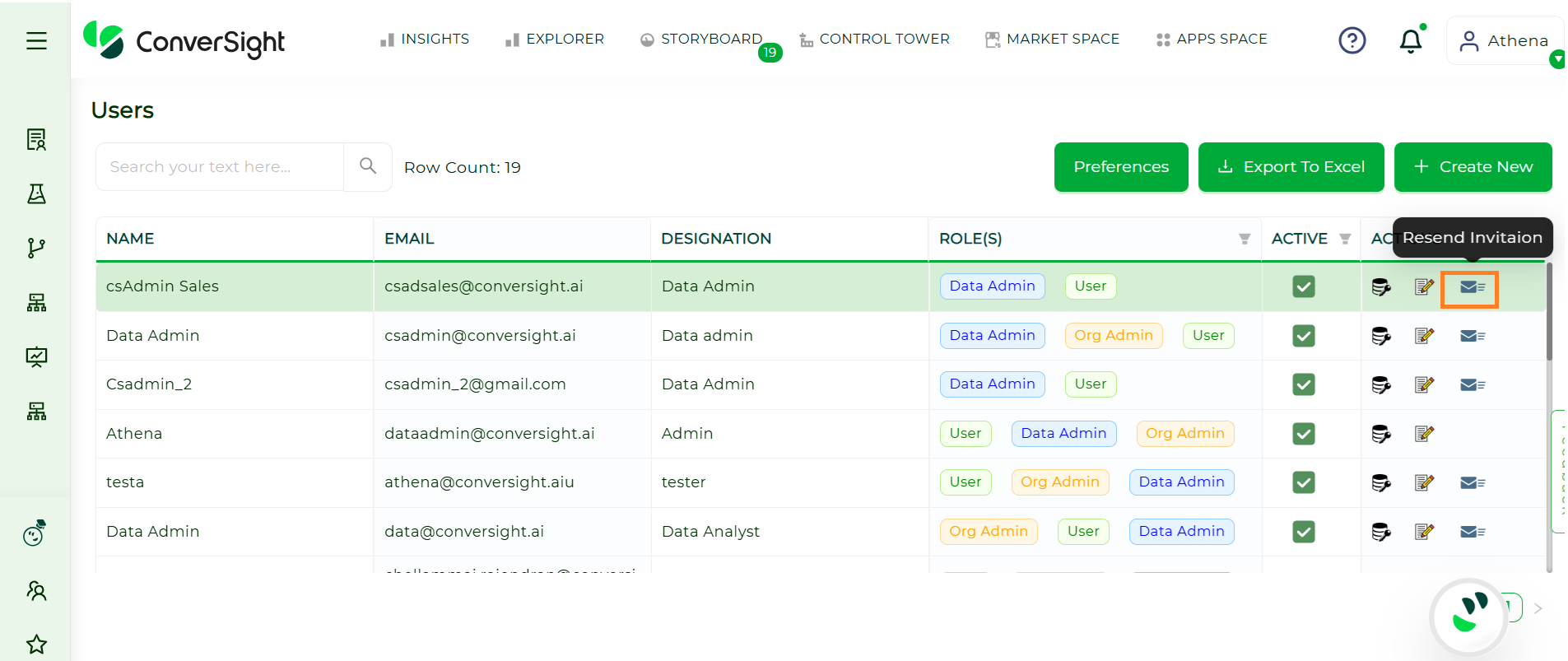Open the MARKET SPACE tab

[1052, 40]
